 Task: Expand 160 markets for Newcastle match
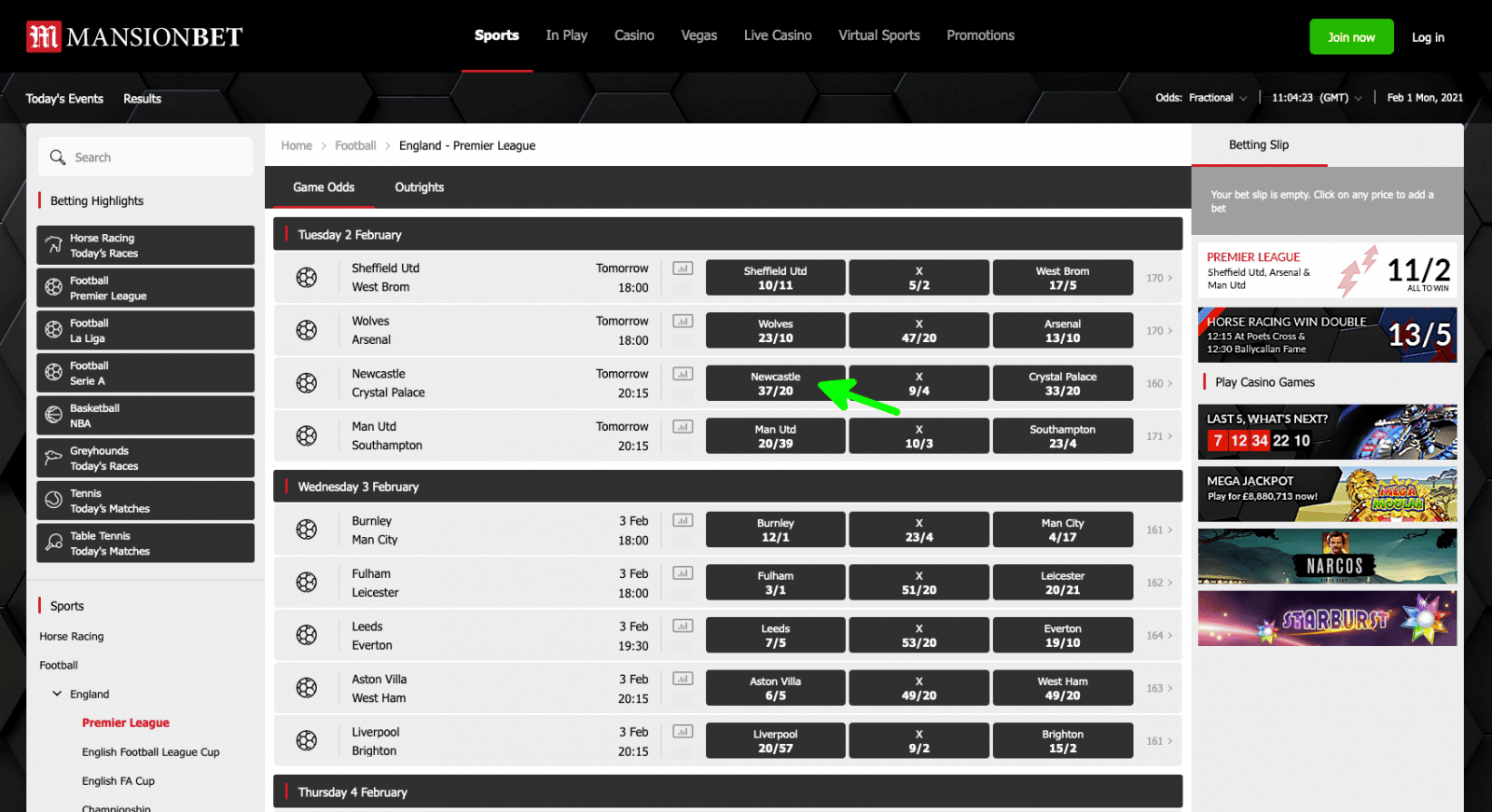(1159, 383)
